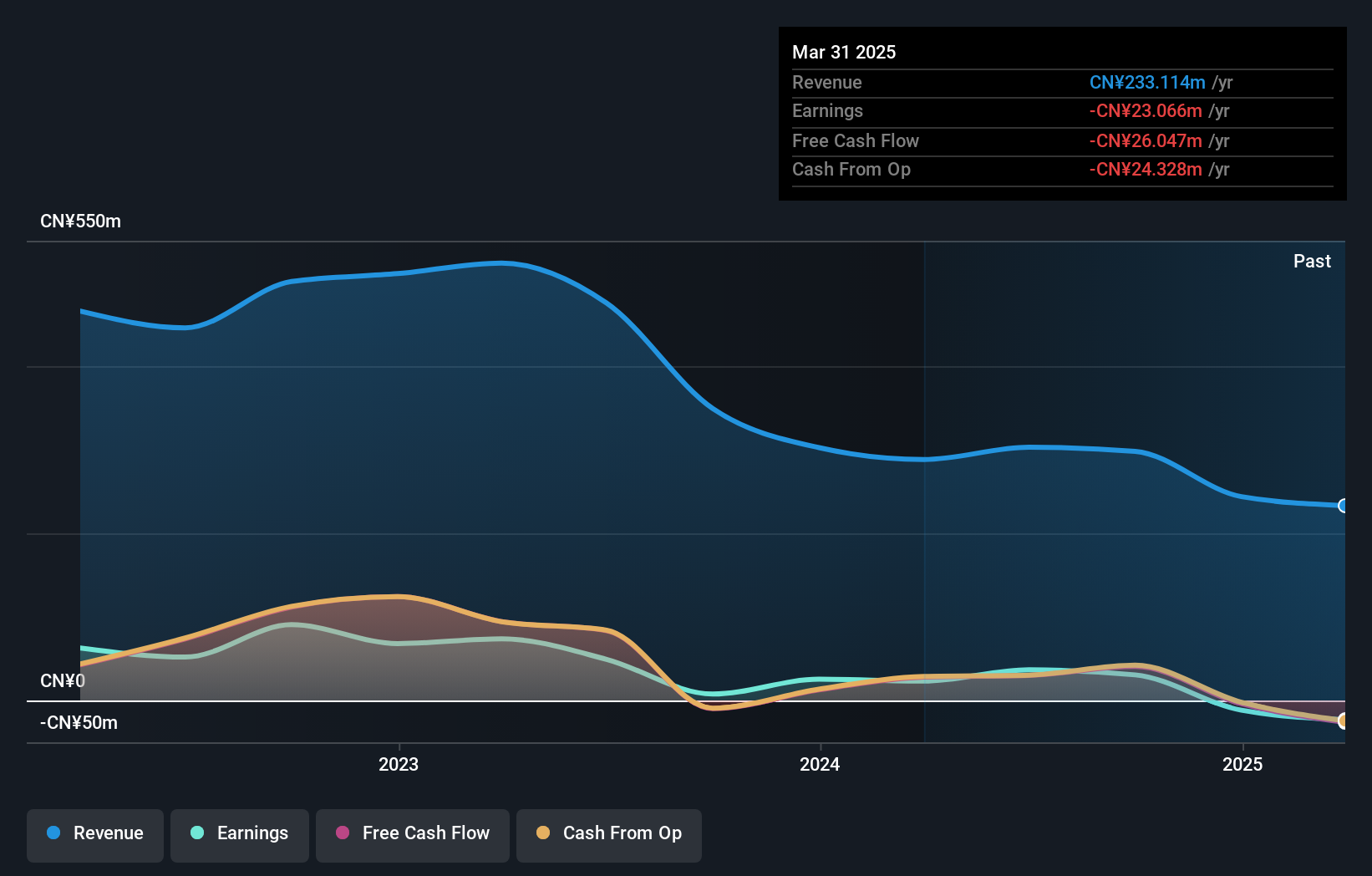The width and height of the screenshot is (1372, 876).
Task: Click the -CN¥23.066m earnings value
Action: tap(1146, 110)
